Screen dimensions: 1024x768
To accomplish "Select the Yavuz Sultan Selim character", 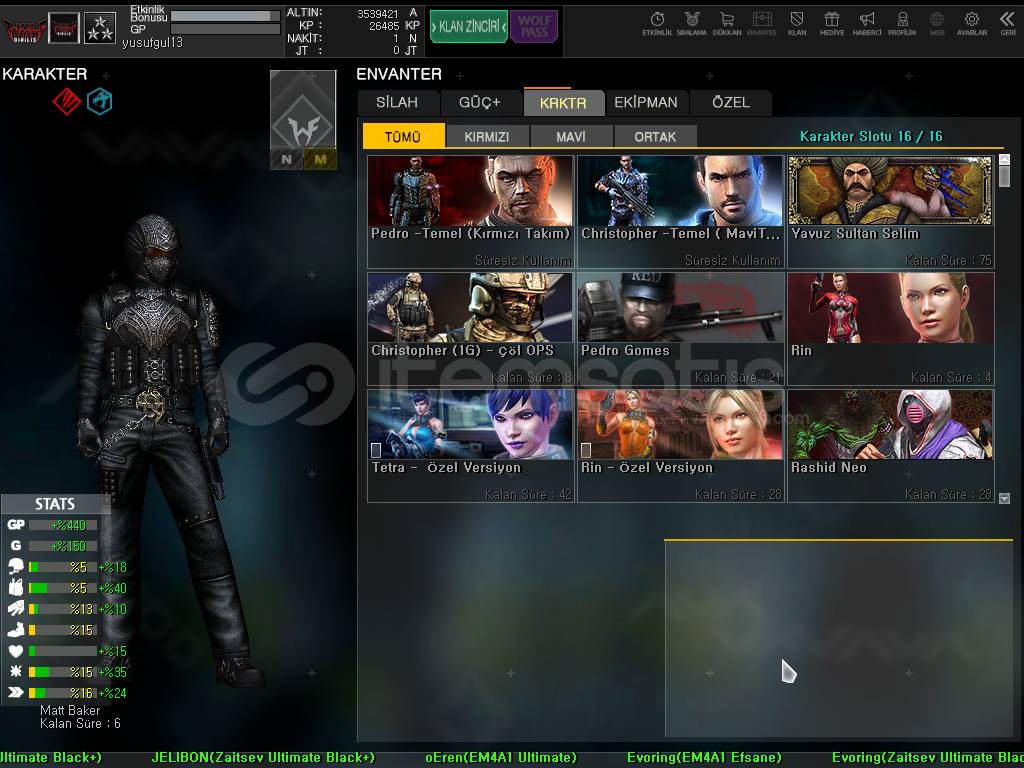I will (x=891, y=212).
